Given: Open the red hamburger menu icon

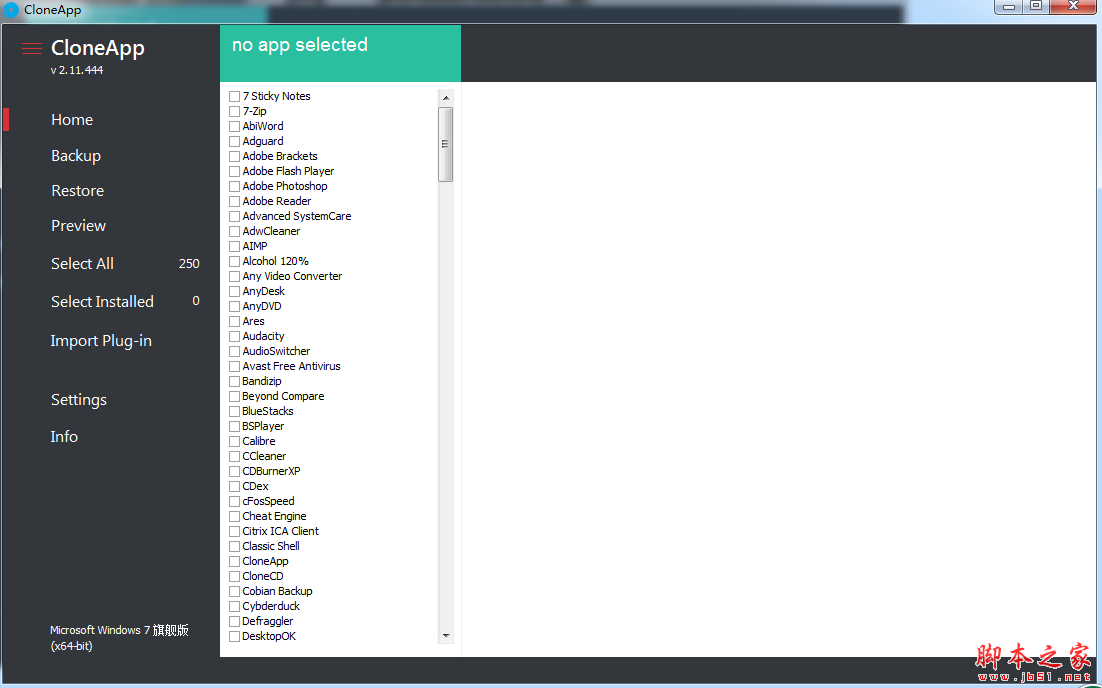Looking at the screenshot, I should [32, 48].
